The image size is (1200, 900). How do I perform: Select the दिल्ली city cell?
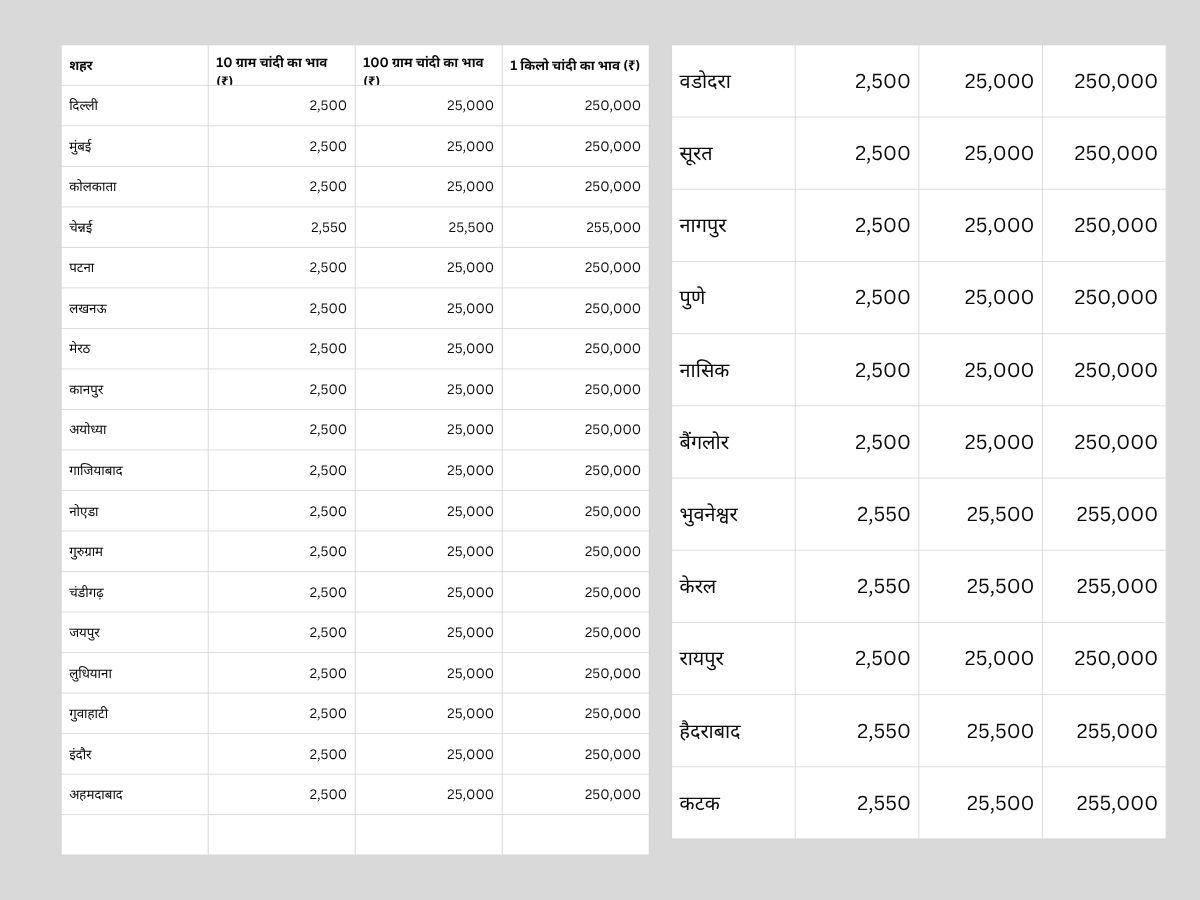[84, 106]
